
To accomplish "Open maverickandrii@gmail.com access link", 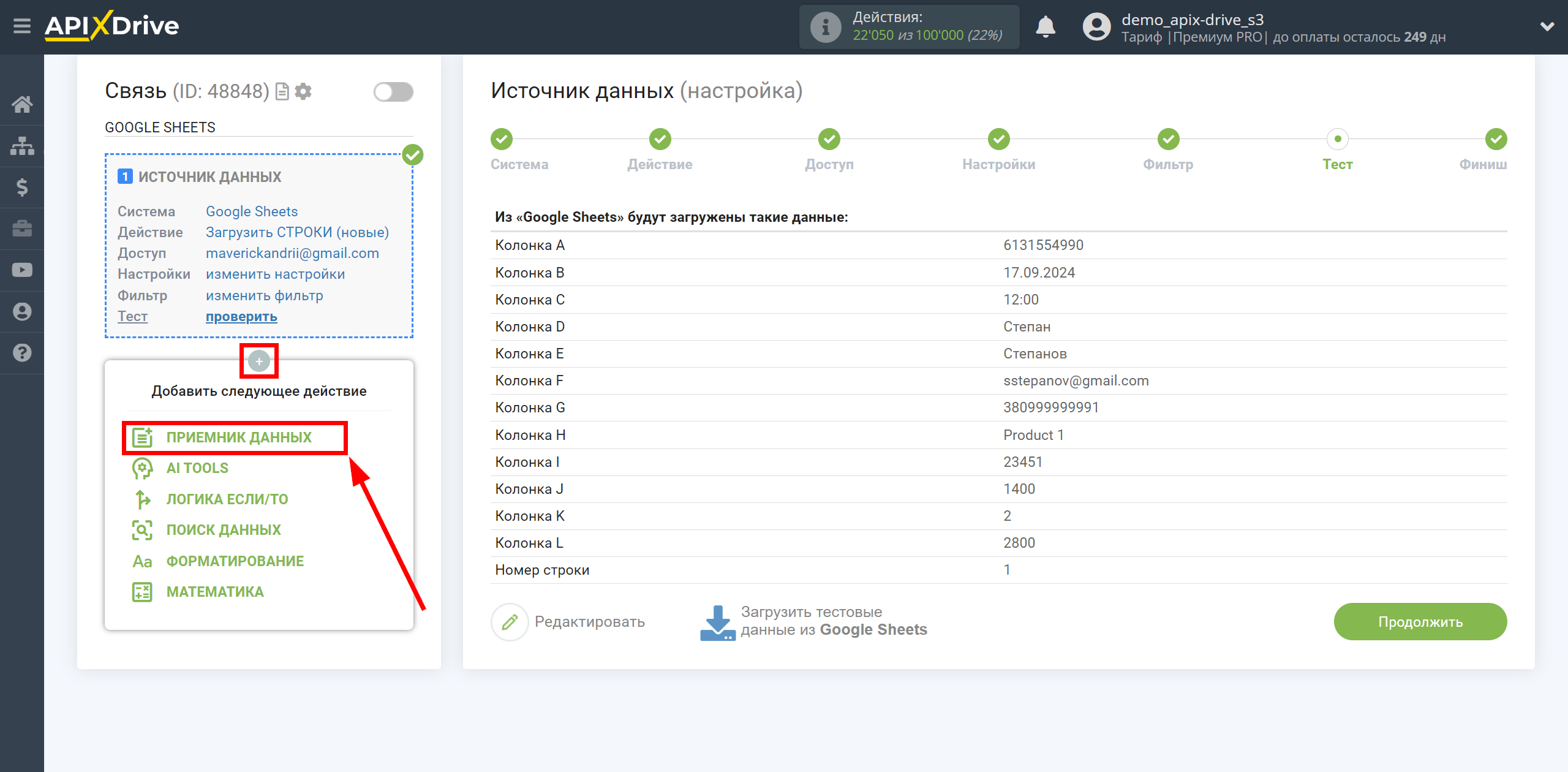I will click(292, 253).
